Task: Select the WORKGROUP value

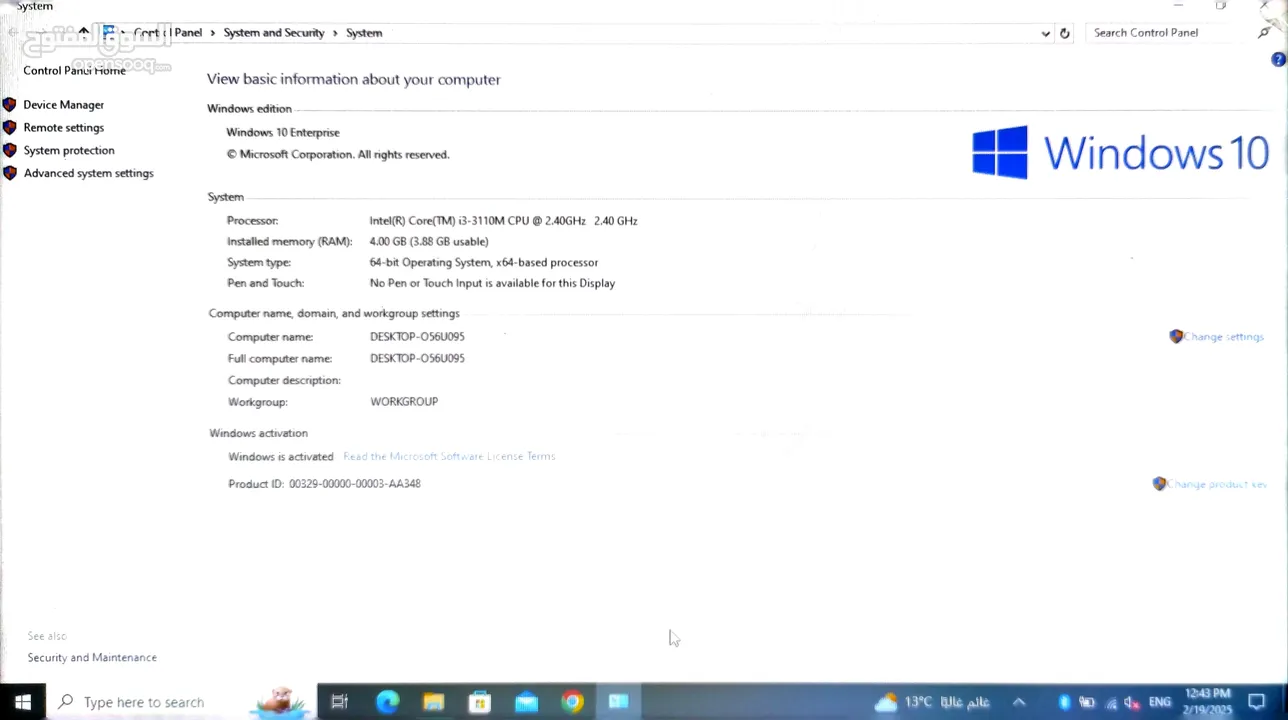Action: tap(404, 402)
